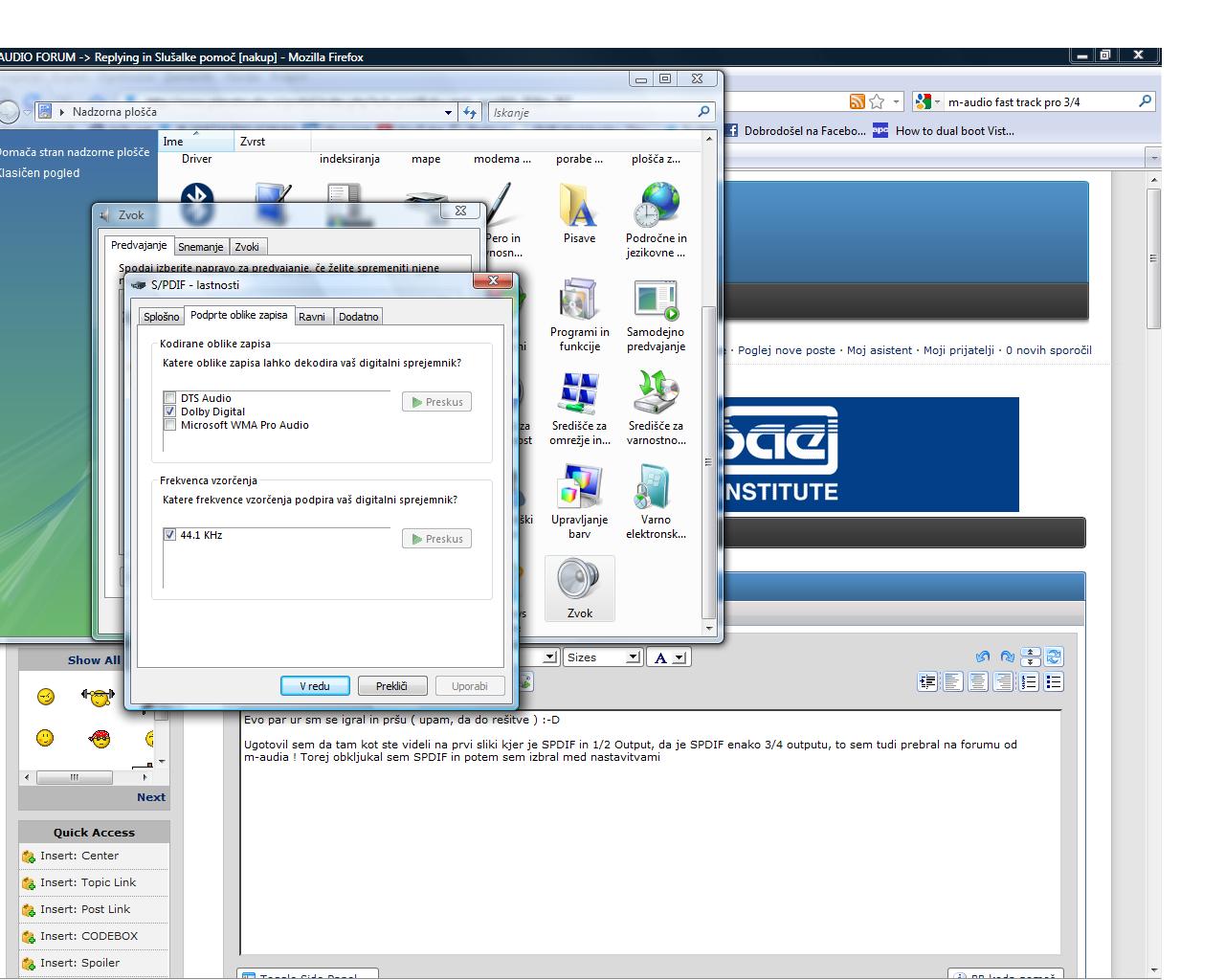
Task: Switch to the Snemanje tab
Action: [x=200, y=247]
